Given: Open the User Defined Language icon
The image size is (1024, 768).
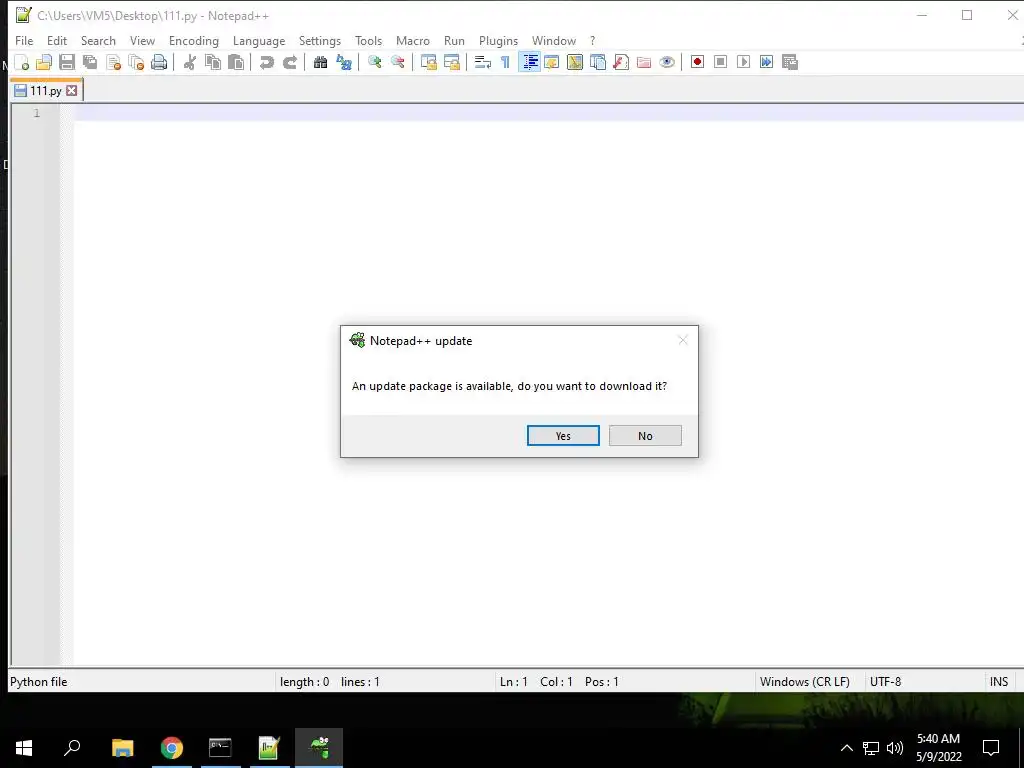Looking at the screenshot, I should (x=552, y=62).
